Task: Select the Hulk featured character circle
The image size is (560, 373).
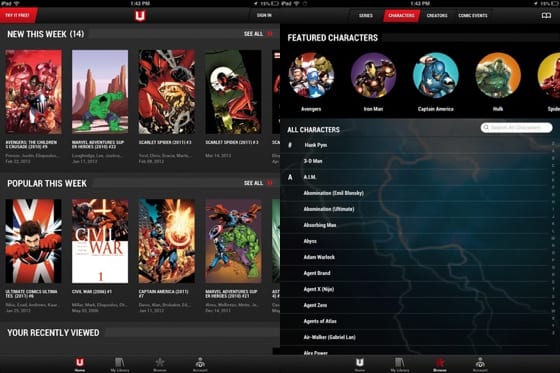Action: (498, 75)
